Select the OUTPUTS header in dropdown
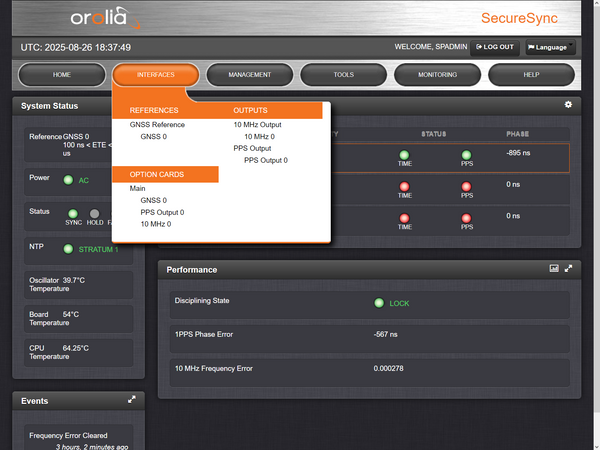600x450 pixels. click(250, 110)
